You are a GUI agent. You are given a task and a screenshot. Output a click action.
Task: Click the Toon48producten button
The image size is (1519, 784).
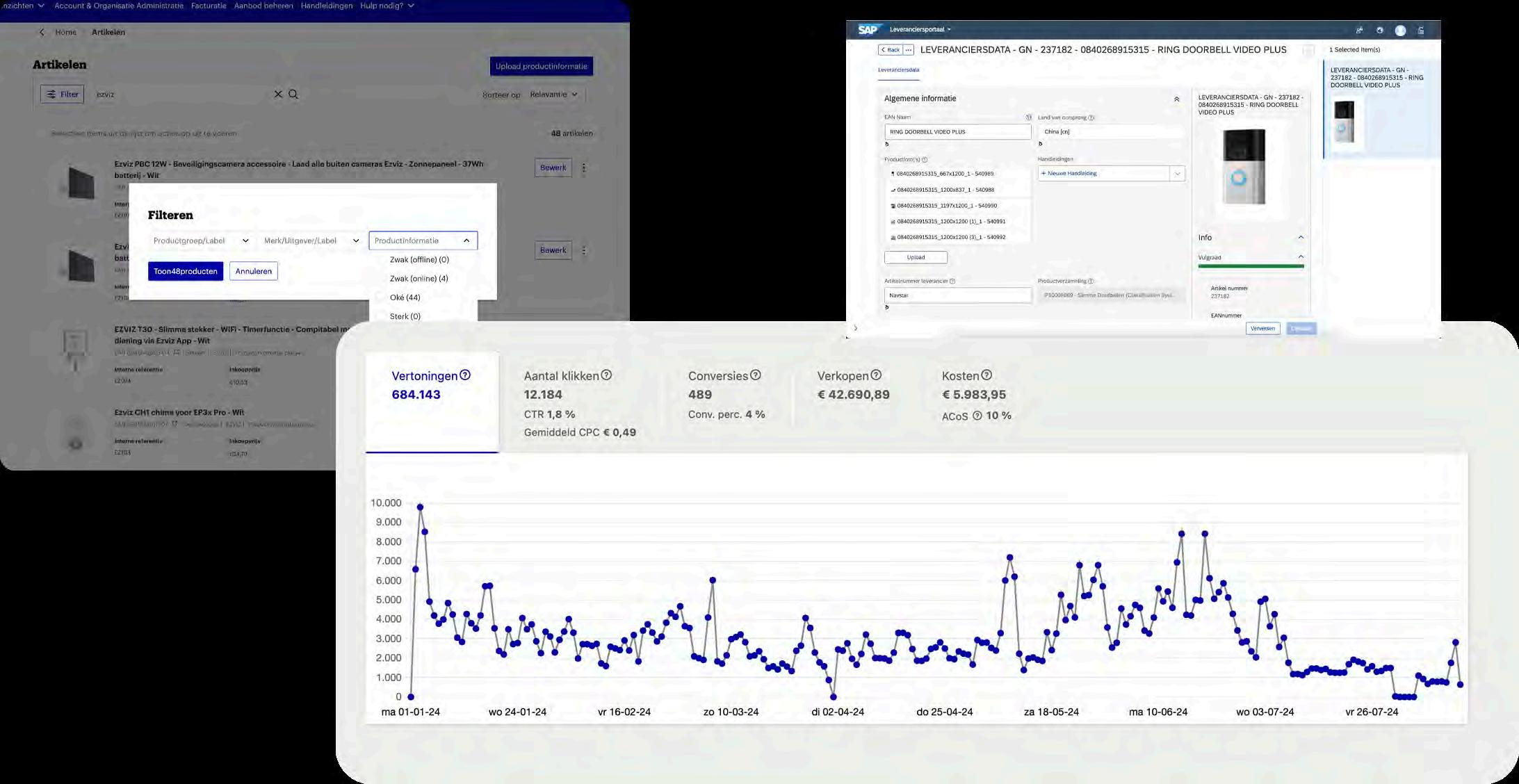[185, 271]
